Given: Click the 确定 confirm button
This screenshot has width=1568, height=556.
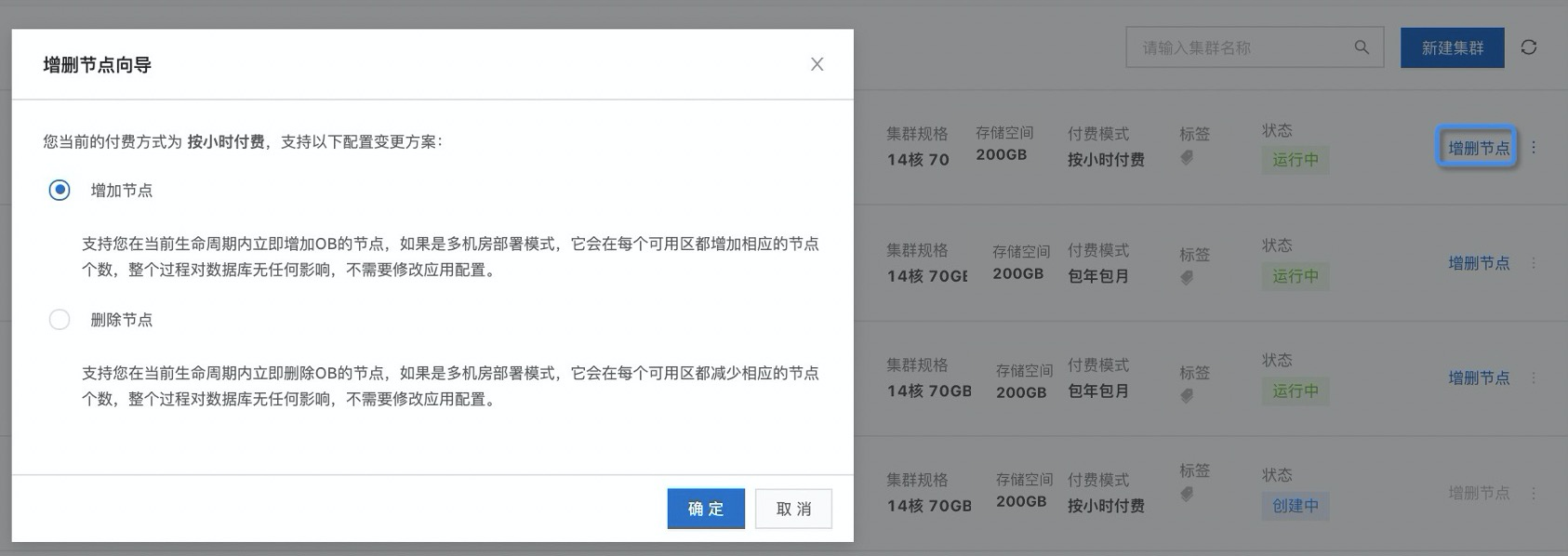Looking at the screenshot, I should point(705,509).
